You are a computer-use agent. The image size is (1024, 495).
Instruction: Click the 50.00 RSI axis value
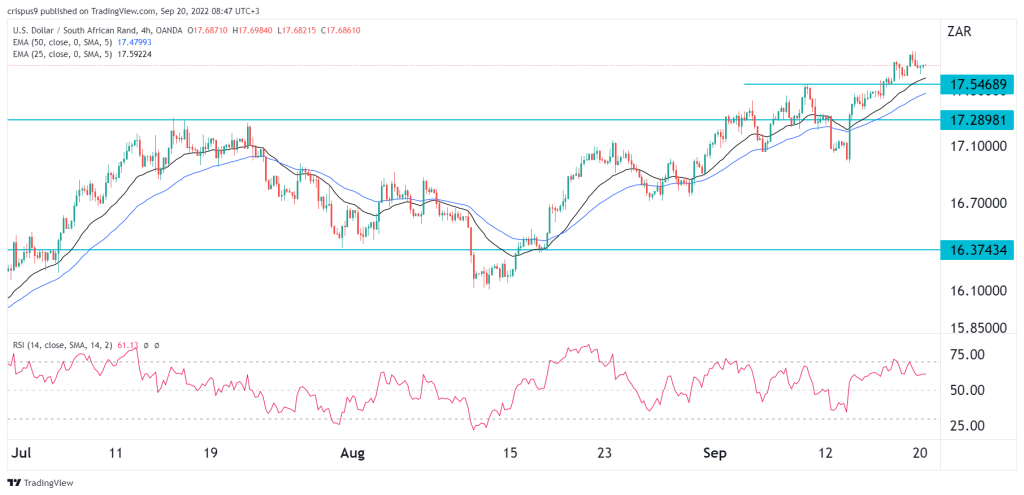(x=967, y=390)
